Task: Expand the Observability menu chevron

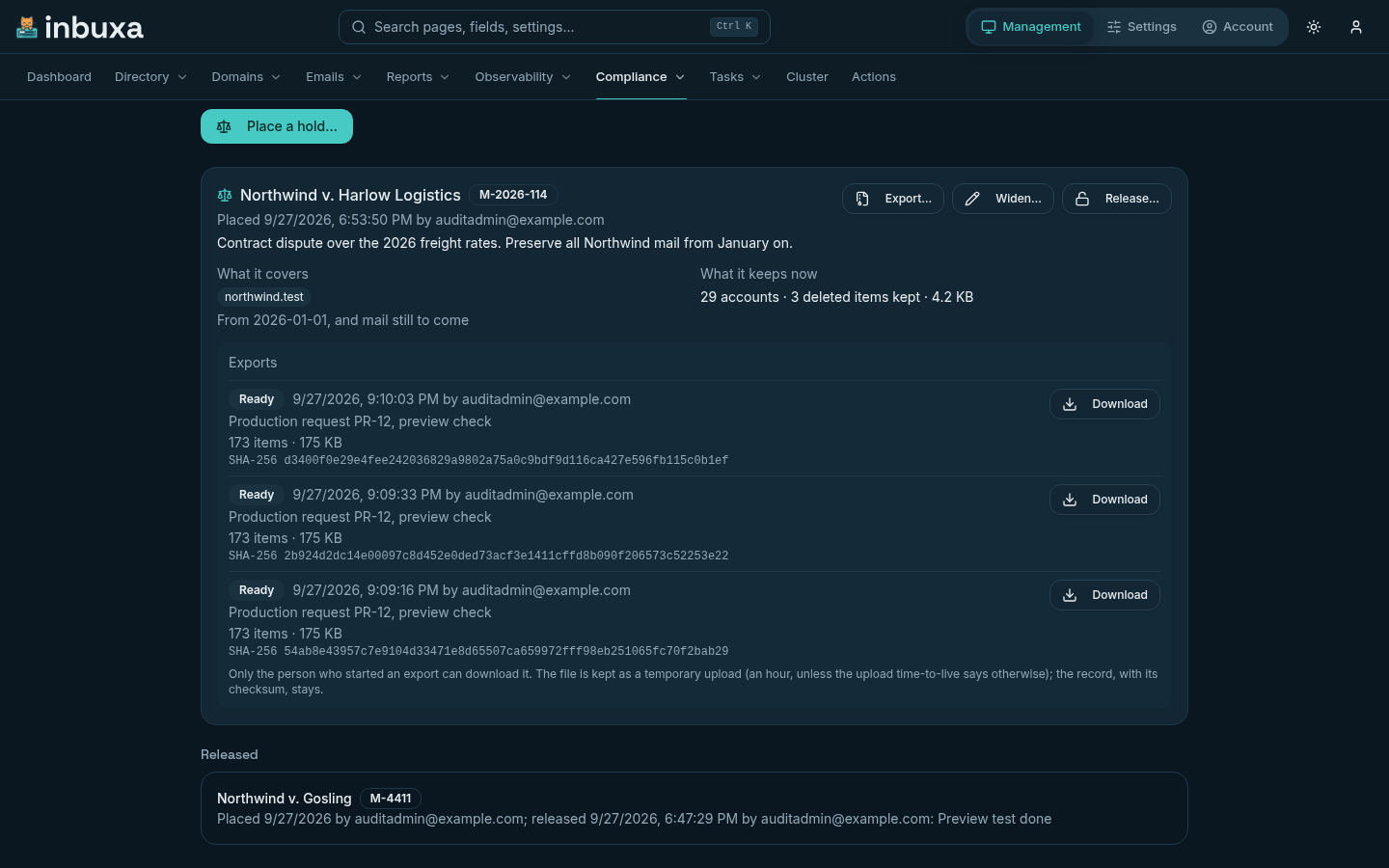Action: pyautogui.click(x=566, y=77)
